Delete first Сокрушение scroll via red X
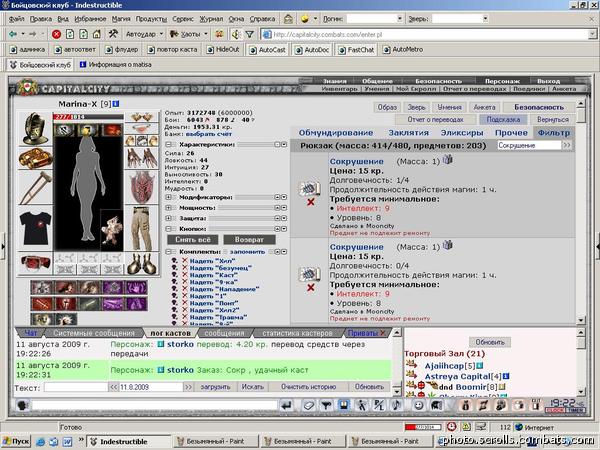The height and width of the screenshot is (450, 600). 311,202
